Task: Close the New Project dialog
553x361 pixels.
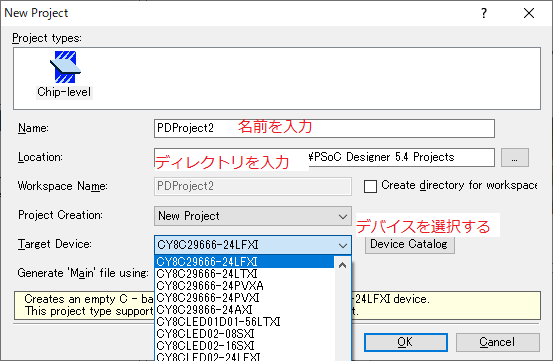Action: tap(529, 13)
